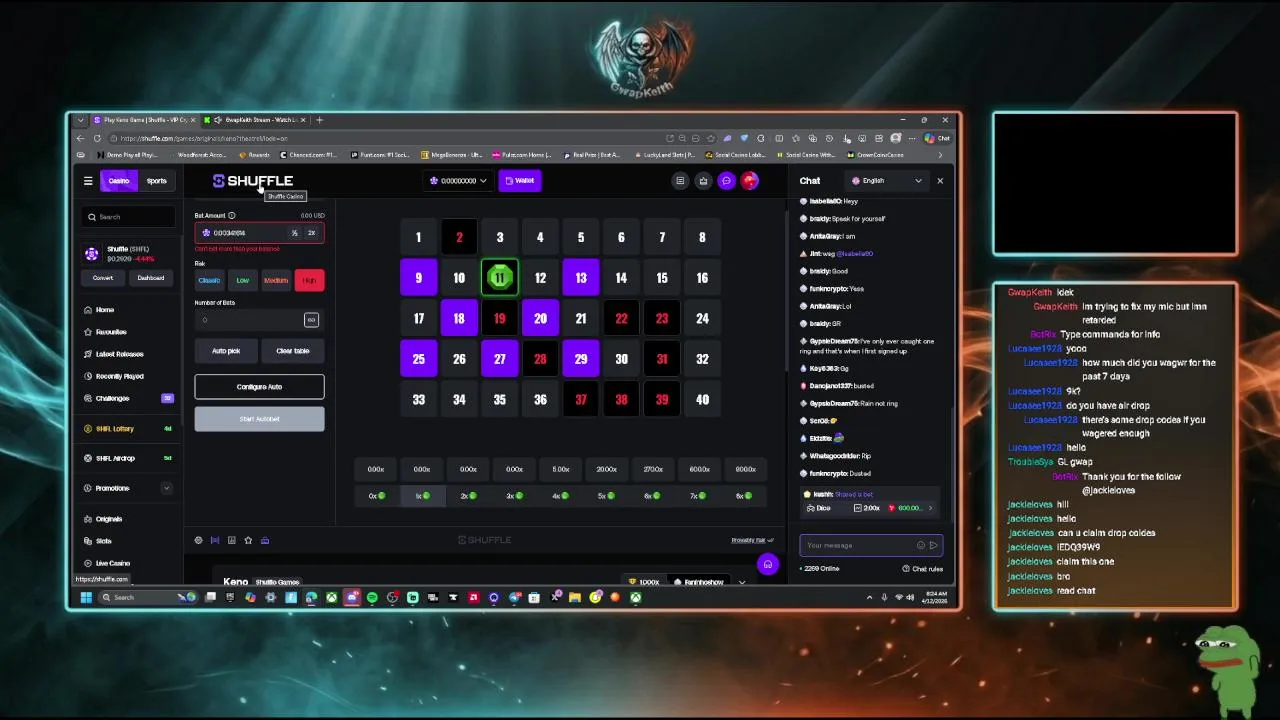Image resolution: width=1280 pixels, height=720 pixels.
Task: Deselect Keno number 18
Action: point(459,319)
